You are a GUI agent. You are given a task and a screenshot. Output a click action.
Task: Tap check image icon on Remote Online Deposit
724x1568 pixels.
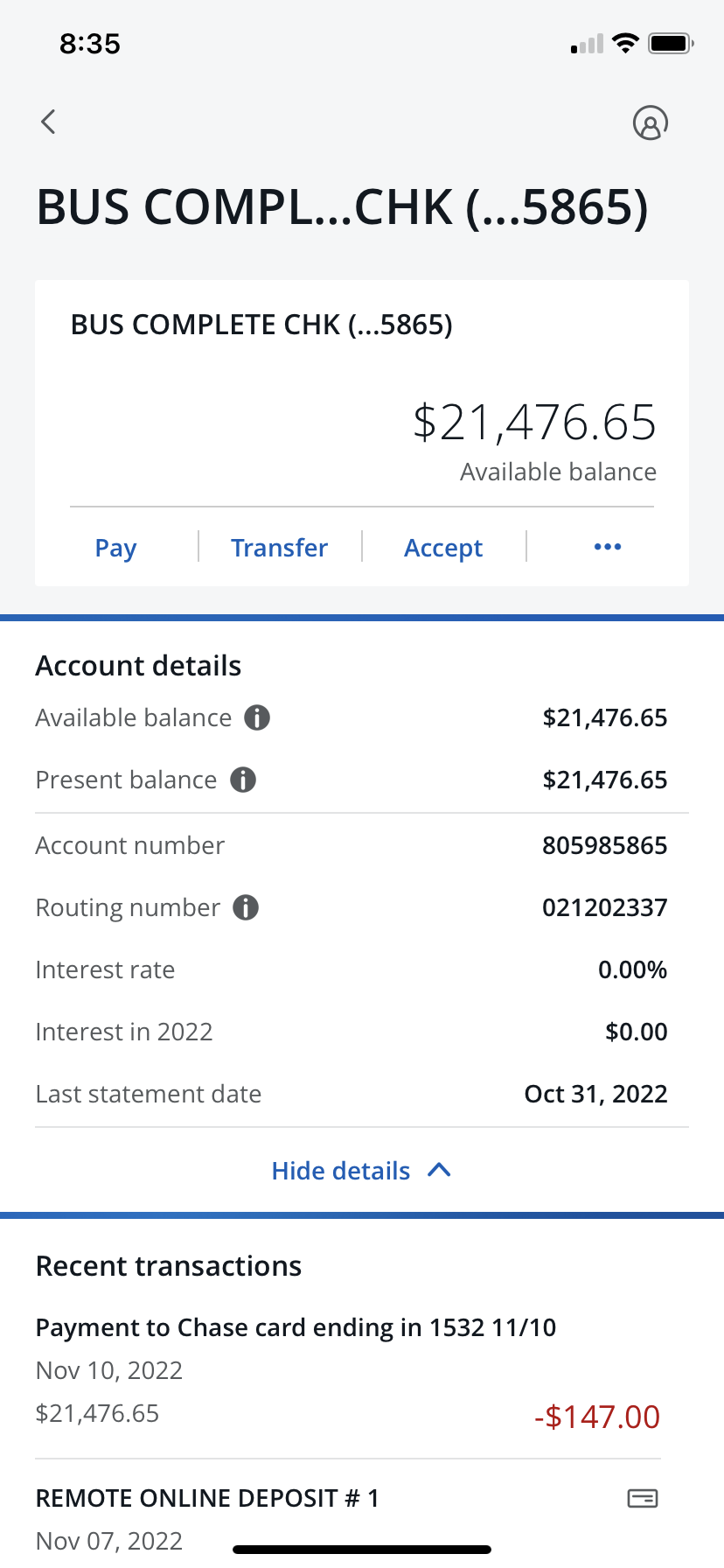pyautogui.click(x=643, y=1499)
